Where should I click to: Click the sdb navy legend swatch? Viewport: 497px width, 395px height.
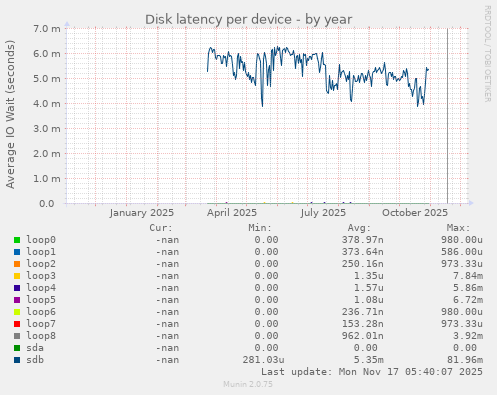click(x=17, y=360)
